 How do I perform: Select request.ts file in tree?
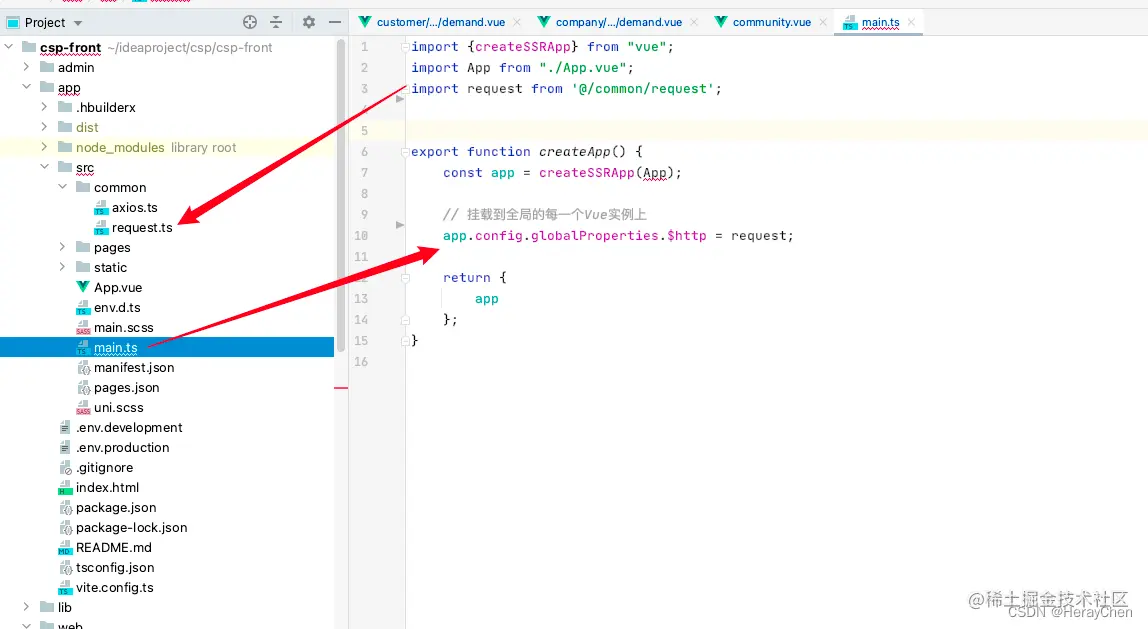pos(142,228)
